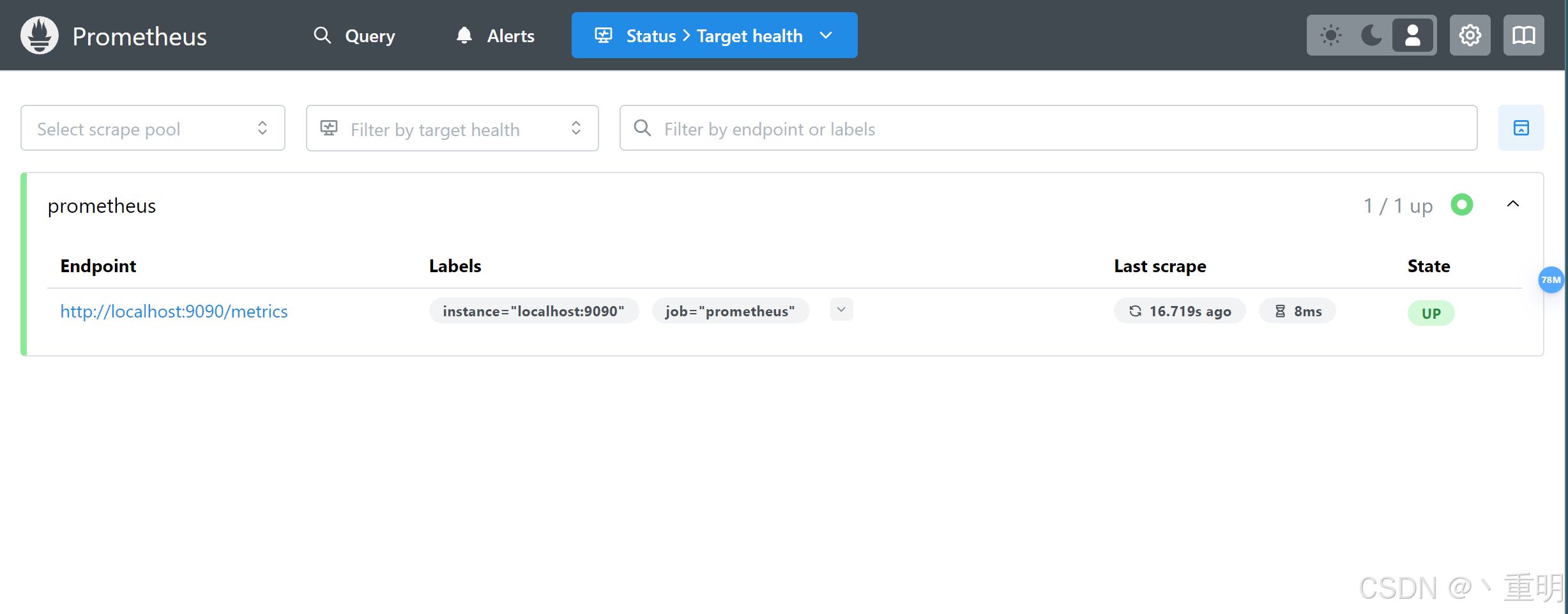Screen dimensions: 1568x614
Task: Open the Status Target health menu
Action: pos(714,35)
